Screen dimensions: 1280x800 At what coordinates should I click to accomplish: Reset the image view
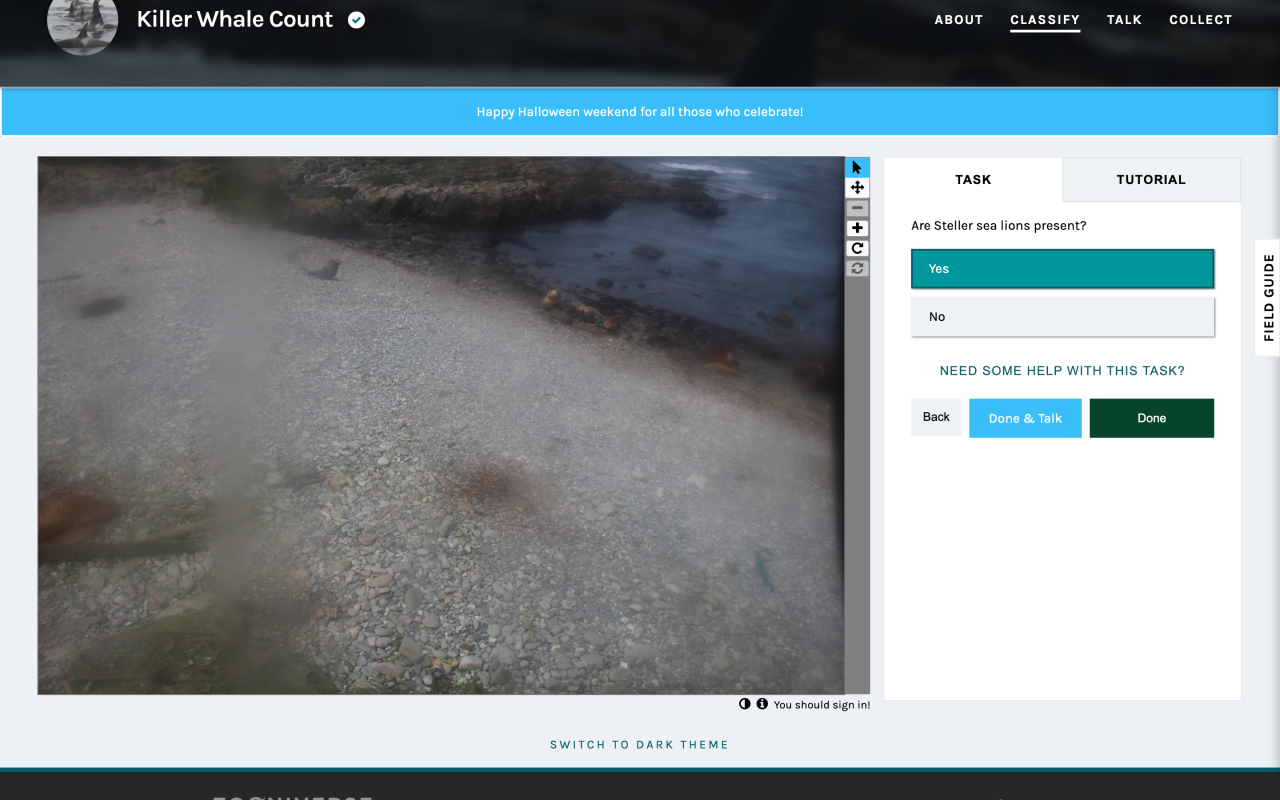coord(857,268)
